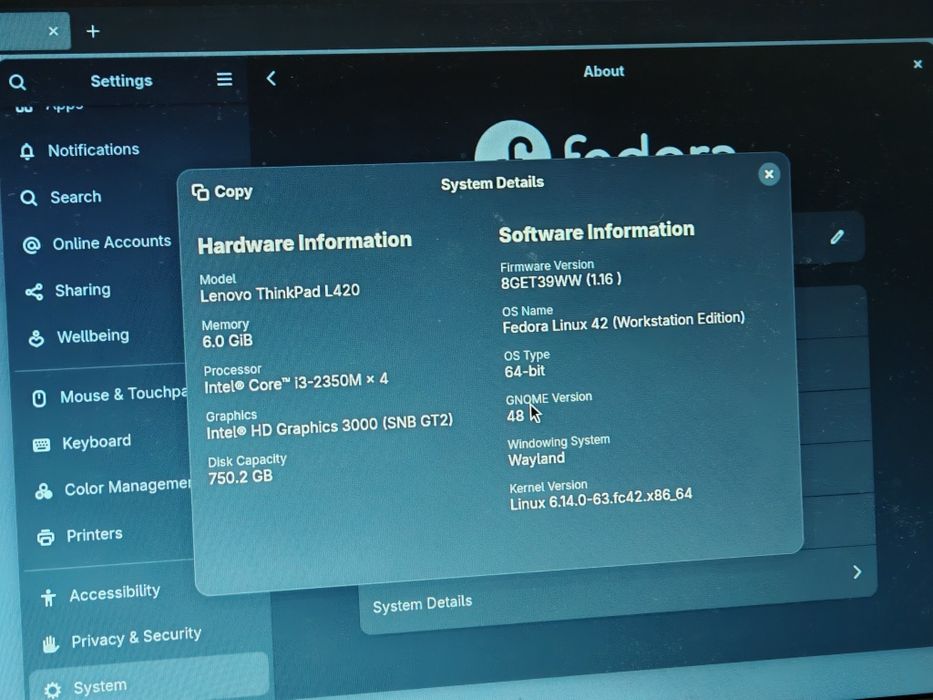This screenshot has width=933, height=700.
Task: Click the Privacy & Security hand icon
Action: pyautogui.click(x=51, y=643)
